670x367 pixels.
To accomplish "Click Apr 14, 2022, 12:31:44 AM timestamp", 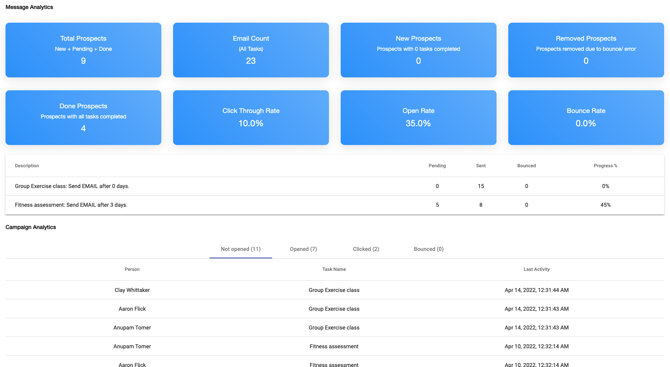I will click(537, 290).
